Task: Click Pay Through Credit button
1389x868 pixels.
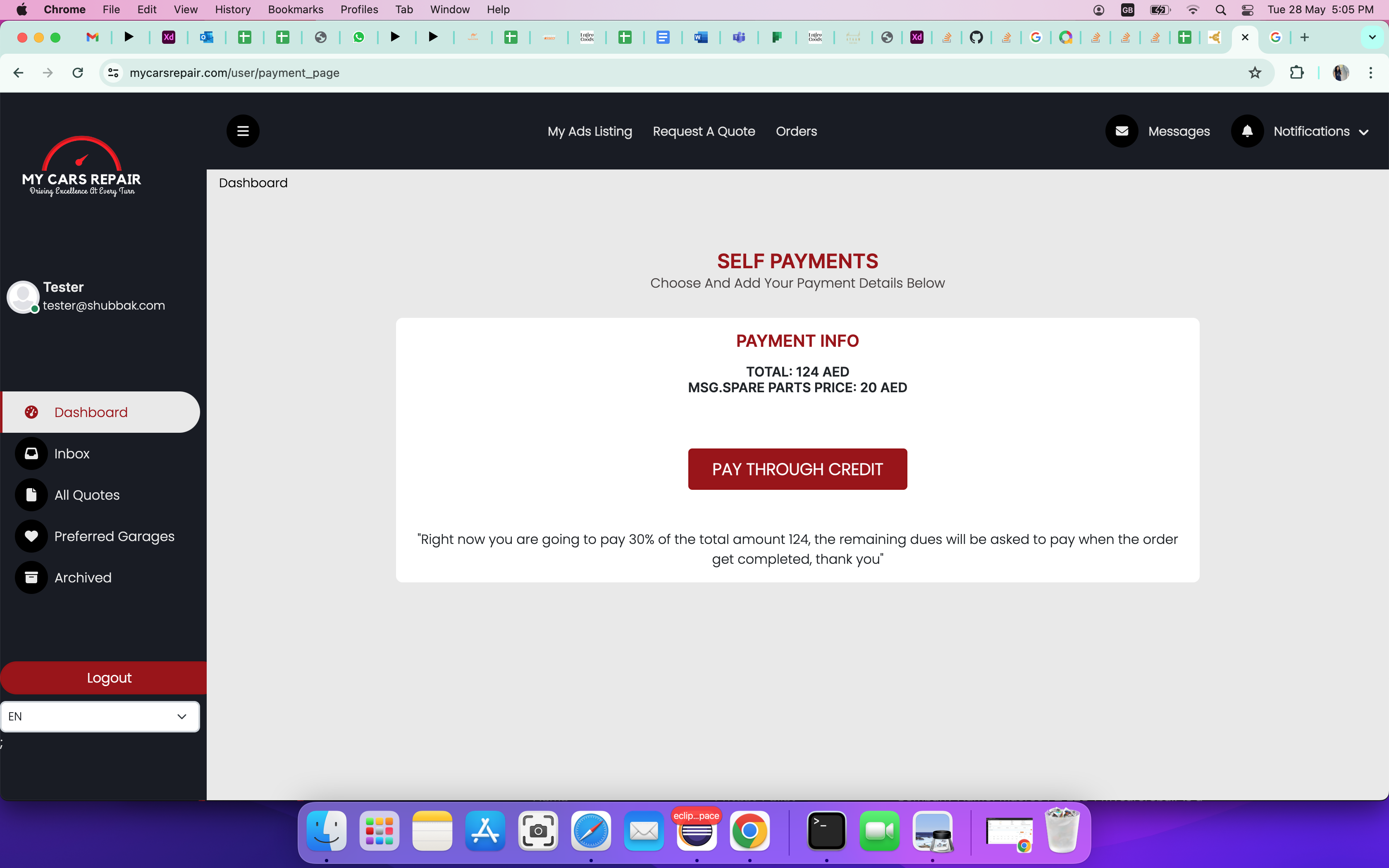Action: click(x=797, y=469)
